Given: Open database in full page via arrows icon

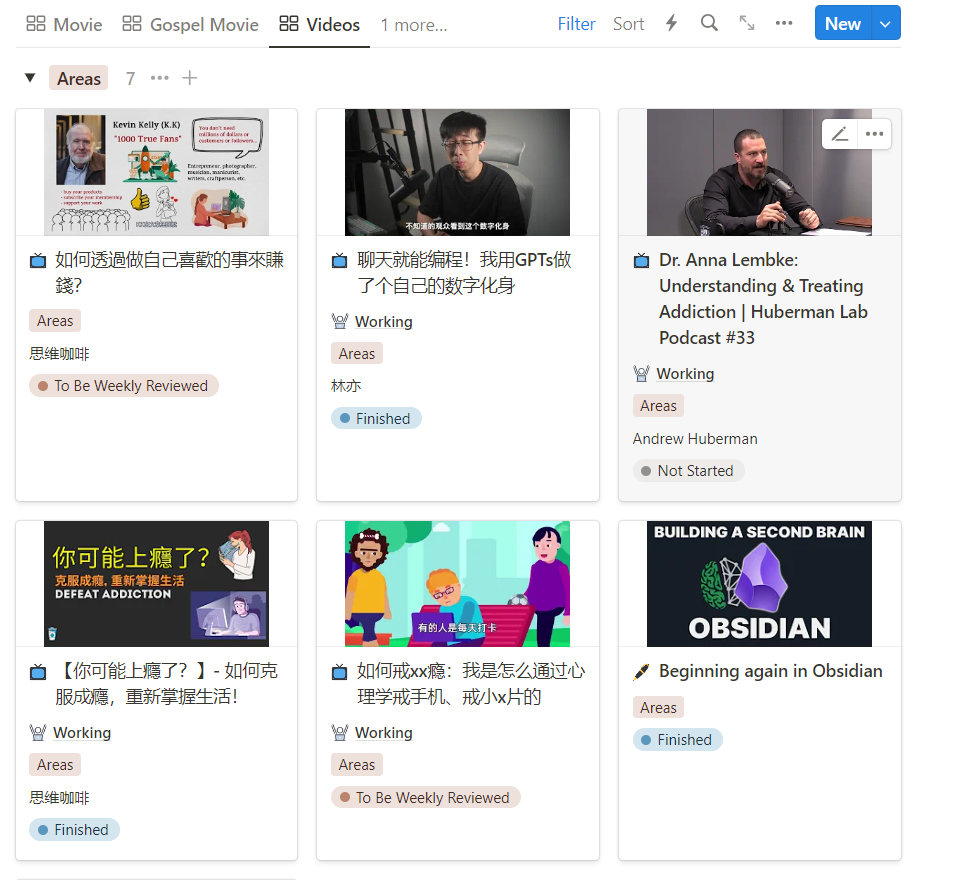Looking at the screenshot, I should 747,23.
